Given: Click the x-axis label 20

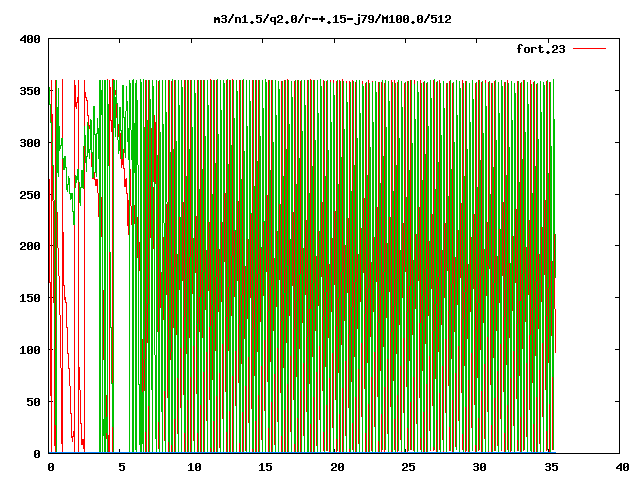Looking at the screenshot, I should [x=337, y=467].
